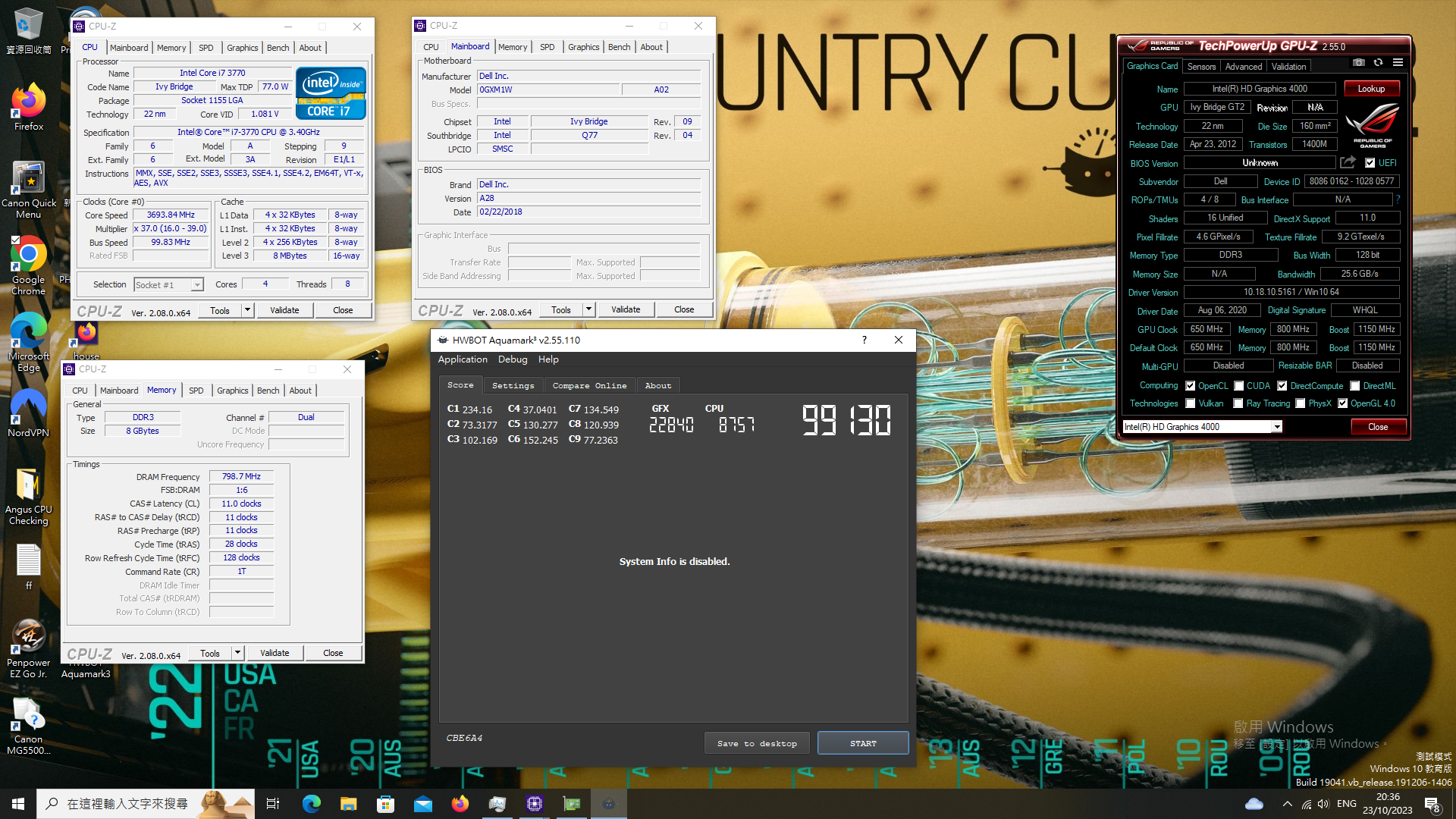Image resolution: width=1456 pixels, height=819 pixels.
Task: Click the GPU-Z Name field
Action: 1259,89
